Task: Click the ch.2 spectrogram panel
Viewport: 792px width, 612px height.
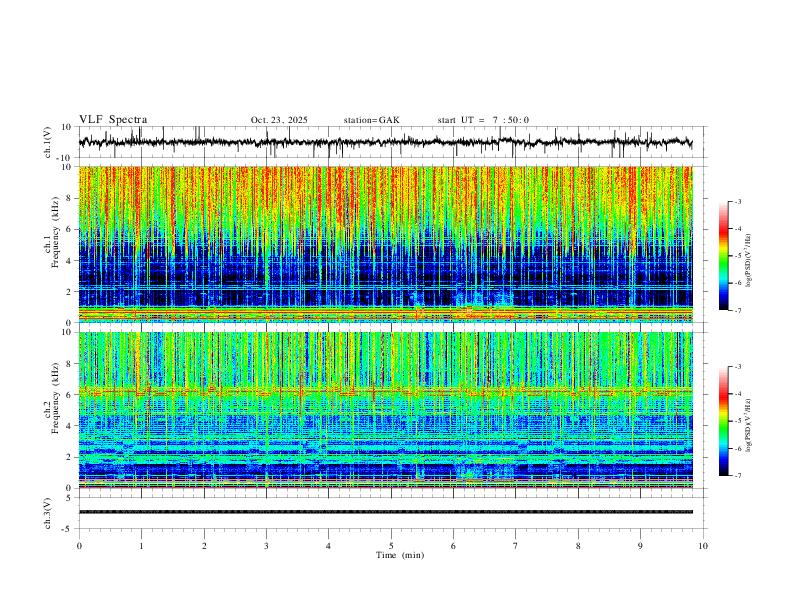Action: tap(385, 410)
